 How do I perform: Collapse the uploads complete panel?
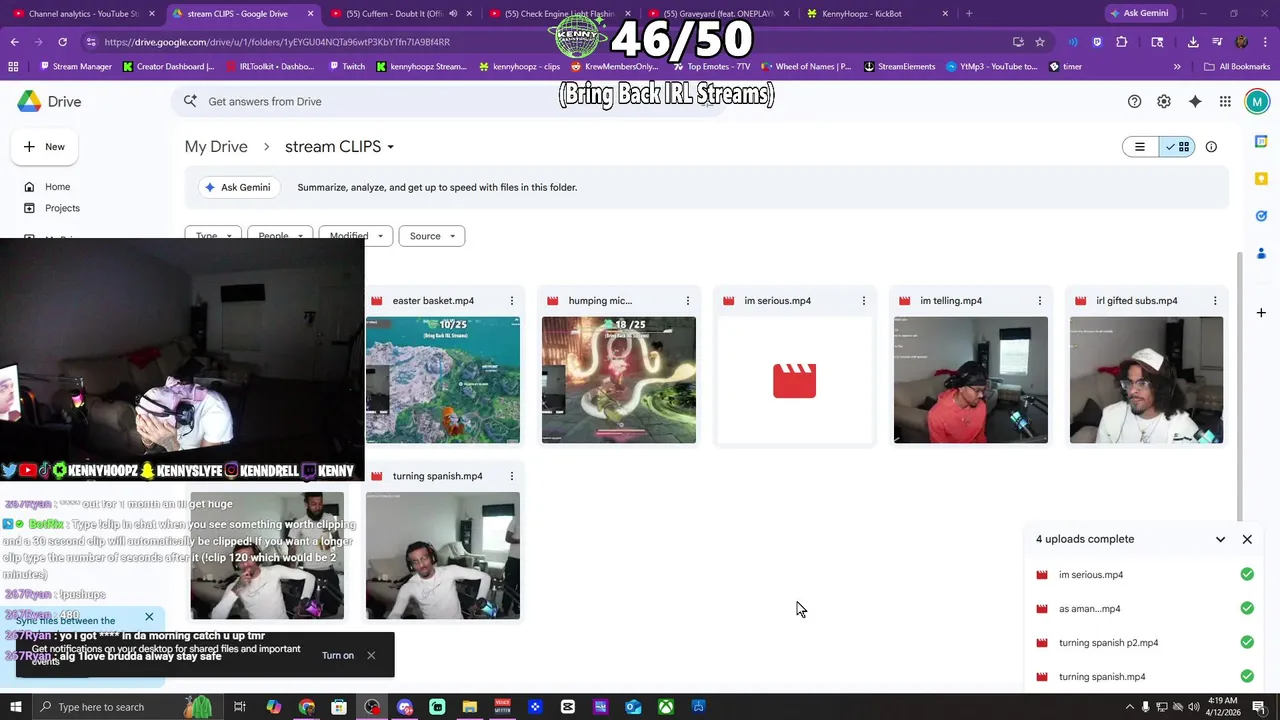pyautogui.click(x=1220, y=539)
